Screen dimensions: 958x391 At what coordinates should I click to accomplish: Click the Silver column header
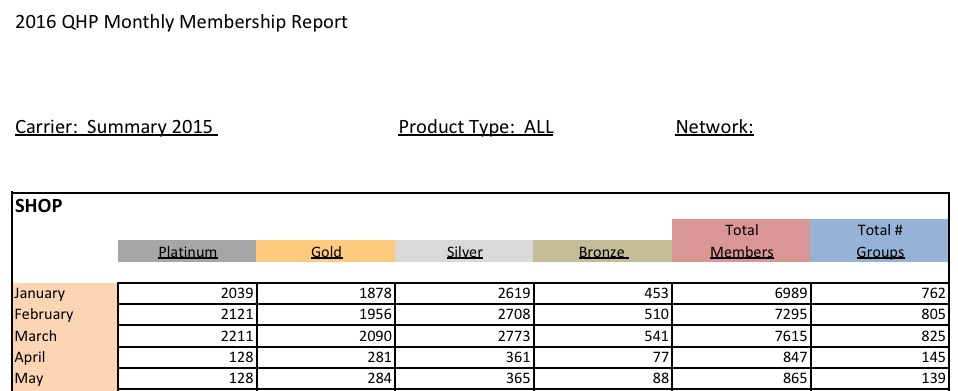(464, 251)
